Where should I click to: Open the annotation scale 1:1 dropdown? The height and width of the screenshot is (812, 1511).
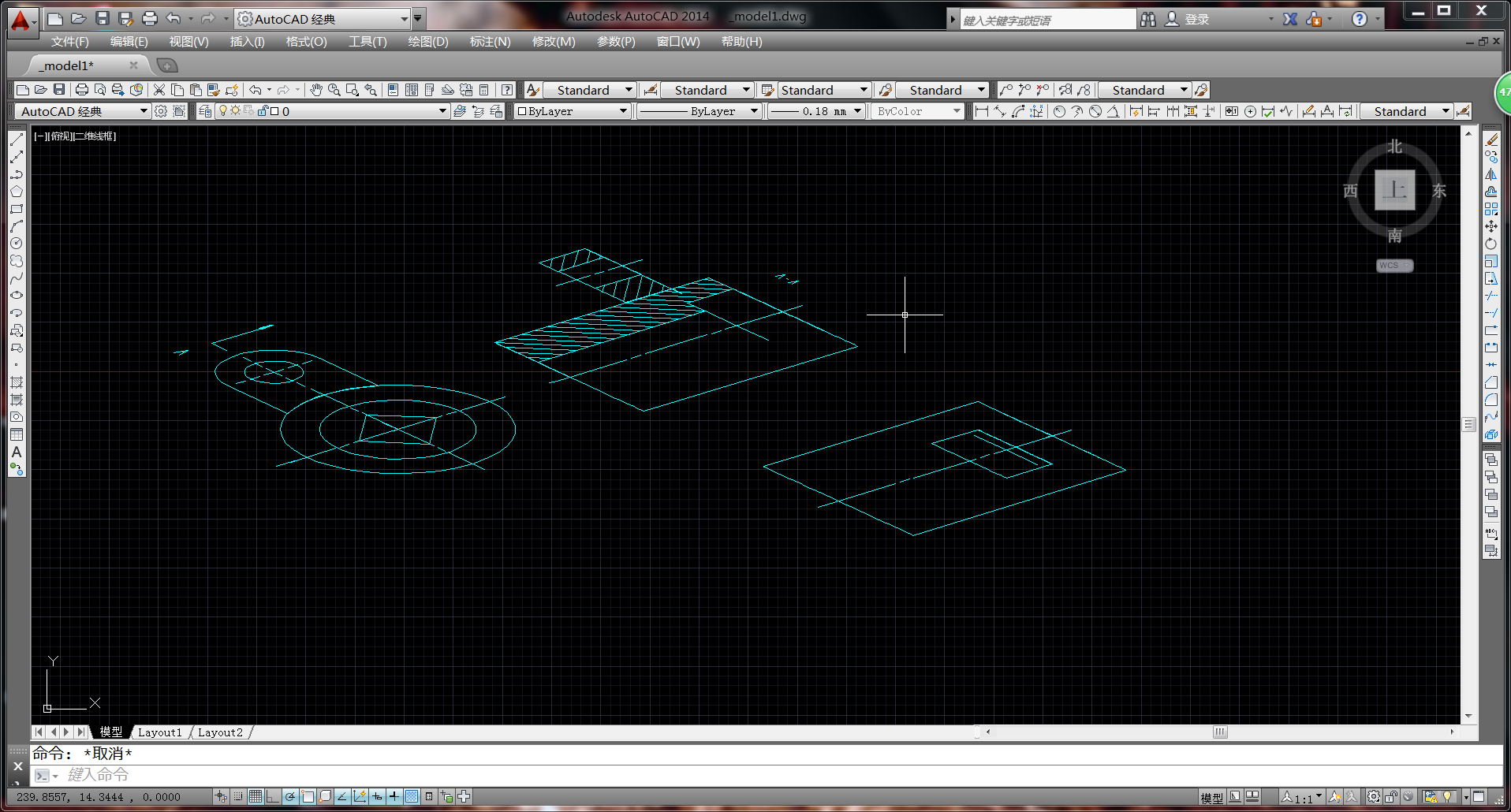1302,797
